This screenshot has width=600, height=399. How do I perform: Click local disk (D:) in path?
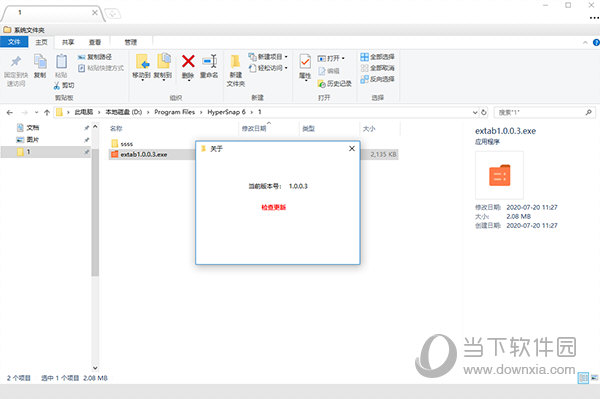click(124, 112)
